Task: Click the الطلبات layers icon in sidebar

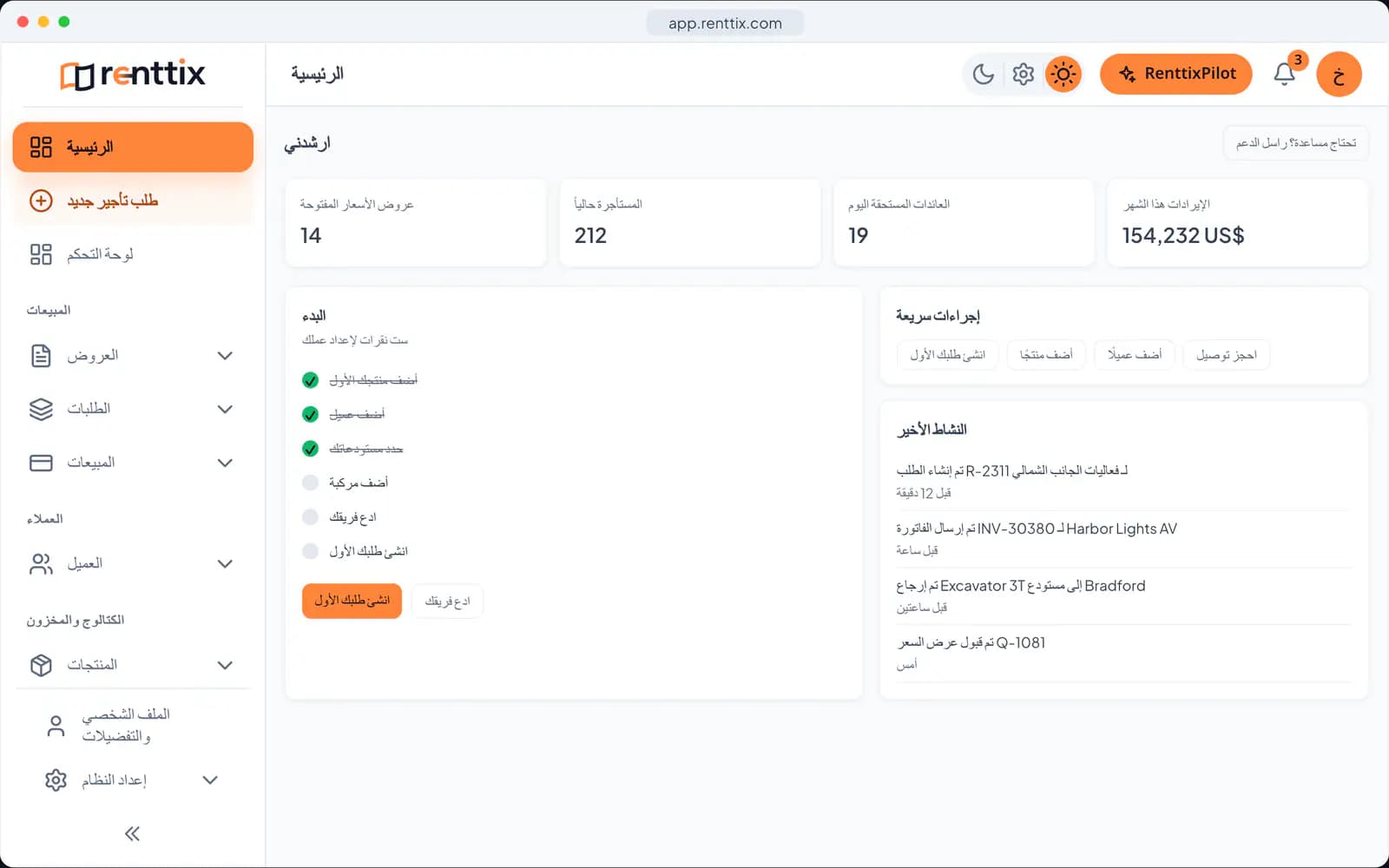Action: coord(41,409)
